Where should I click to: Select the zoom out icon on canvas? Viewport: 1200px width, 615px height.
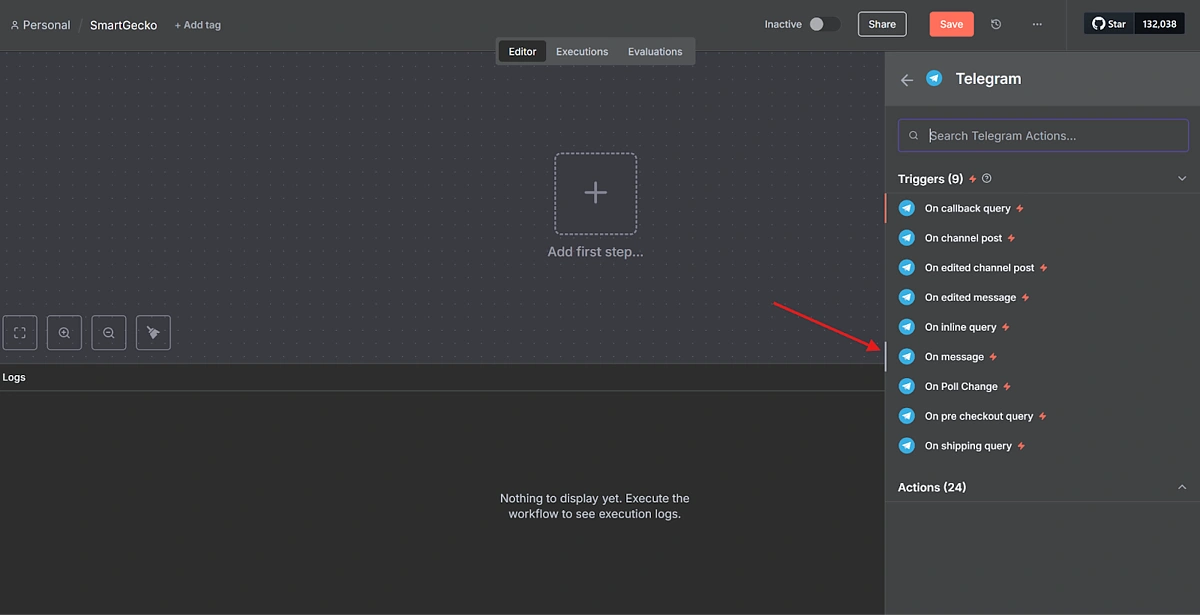point(109,332)
